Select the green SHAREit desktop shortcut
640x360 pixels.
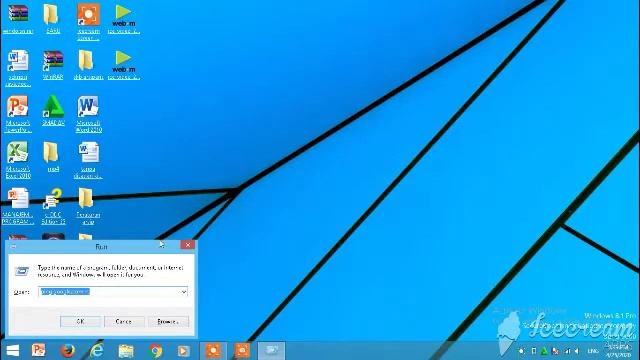[53, 111]
